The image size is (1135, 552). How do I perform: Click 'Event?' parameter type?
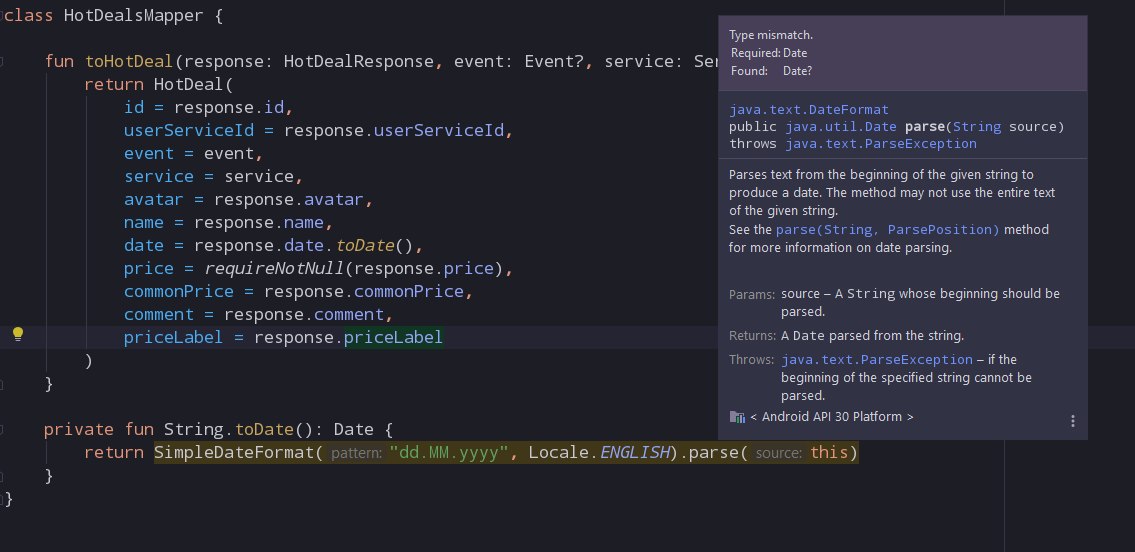[x=554, y=61]
